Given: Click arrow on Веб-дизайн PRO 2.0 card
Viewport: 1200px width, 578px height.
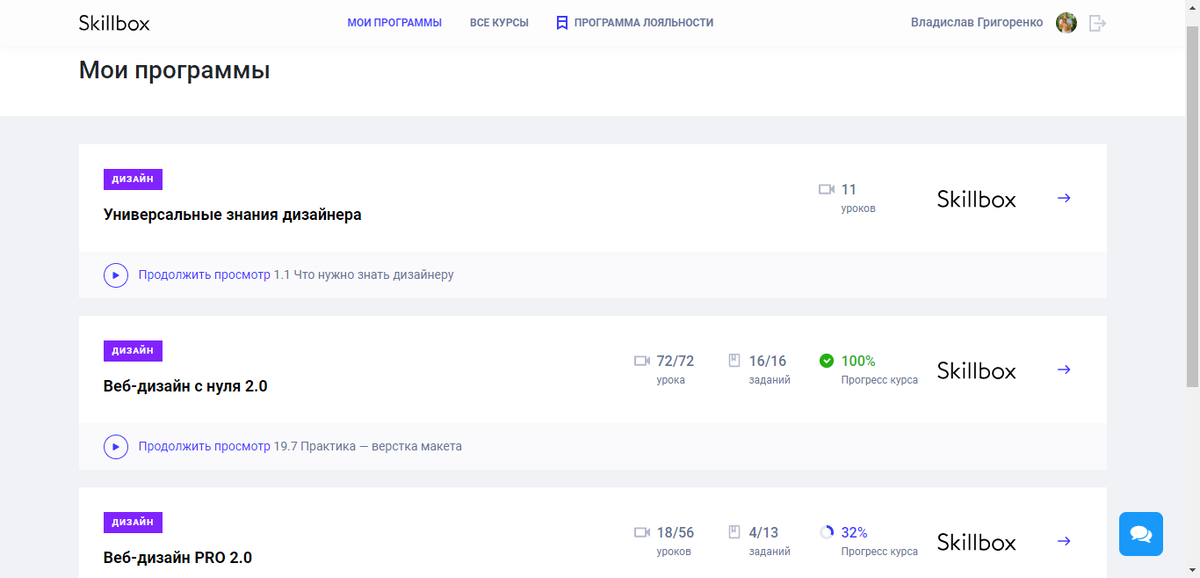Looking at the screenshot, I should (1064, 542).
